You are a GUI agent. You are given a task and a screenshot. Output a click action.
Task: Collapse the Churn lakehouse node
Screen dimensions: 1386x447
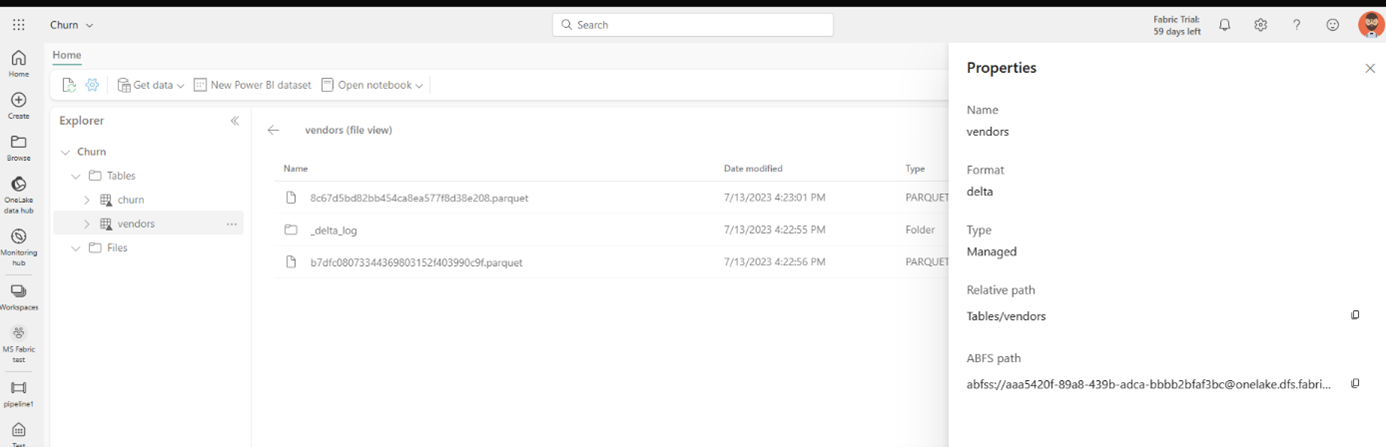pyautogui.click(x=65, y=152)
